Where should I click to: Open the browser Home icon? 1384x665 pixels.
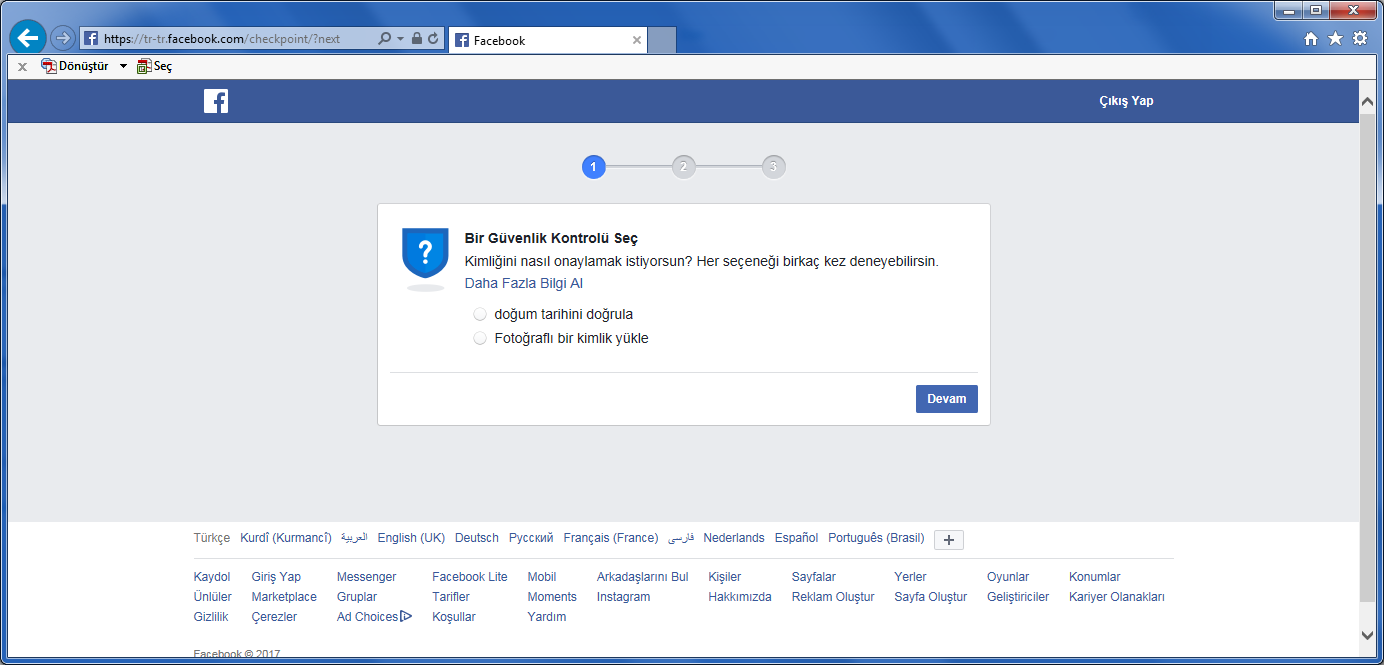pyautogui.click(x=1311, y=39)
